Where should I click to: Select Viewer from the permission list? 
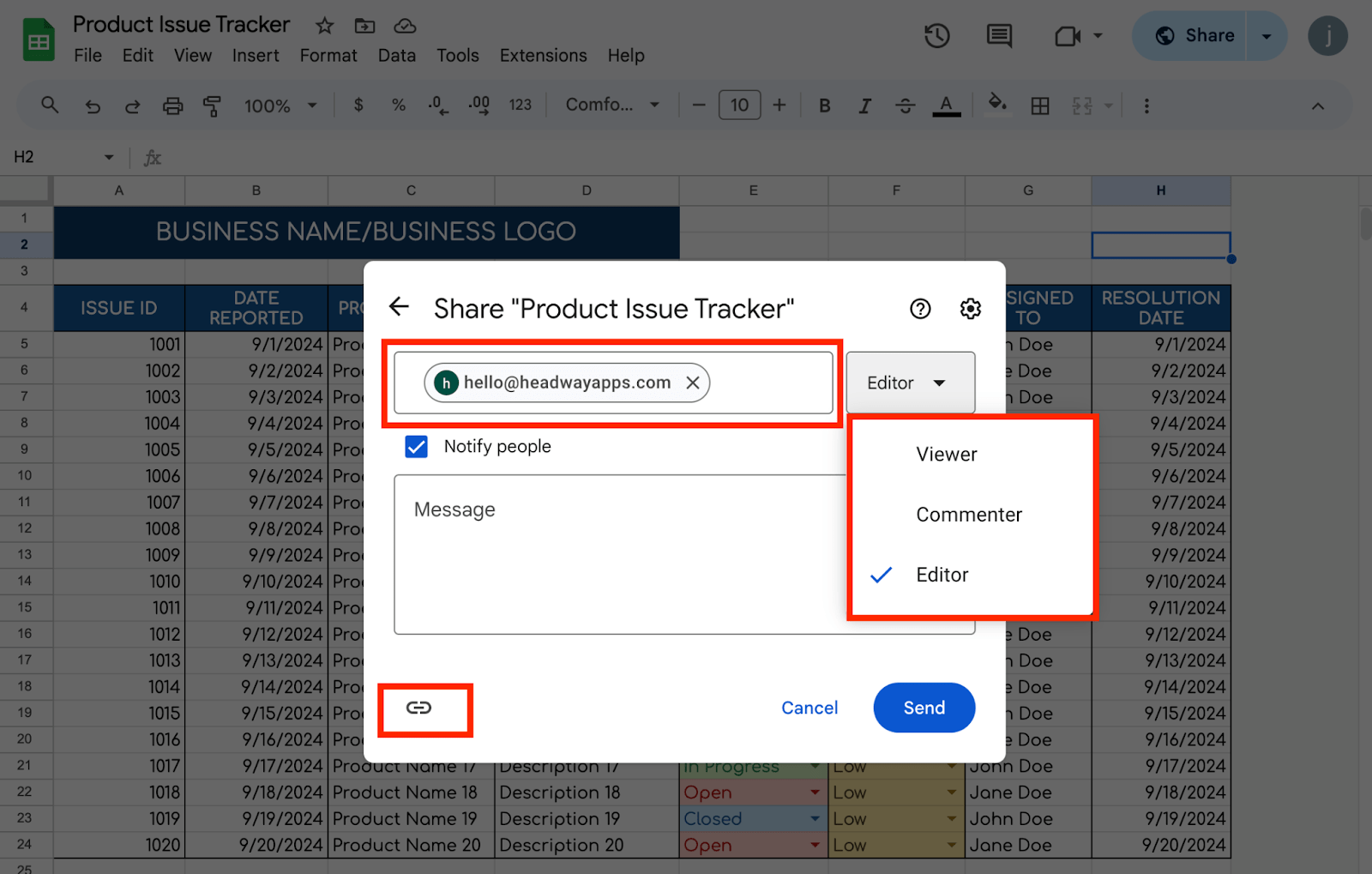[x=946, y=455]
